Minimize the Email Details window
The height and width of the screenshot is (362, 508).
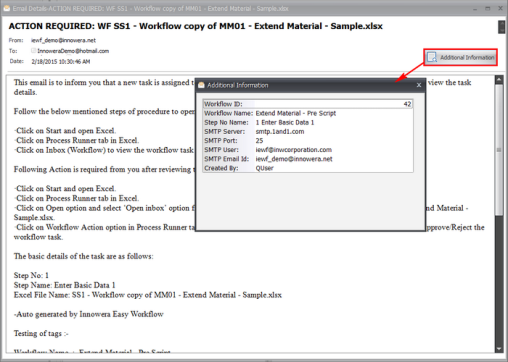tap(475, 9)
